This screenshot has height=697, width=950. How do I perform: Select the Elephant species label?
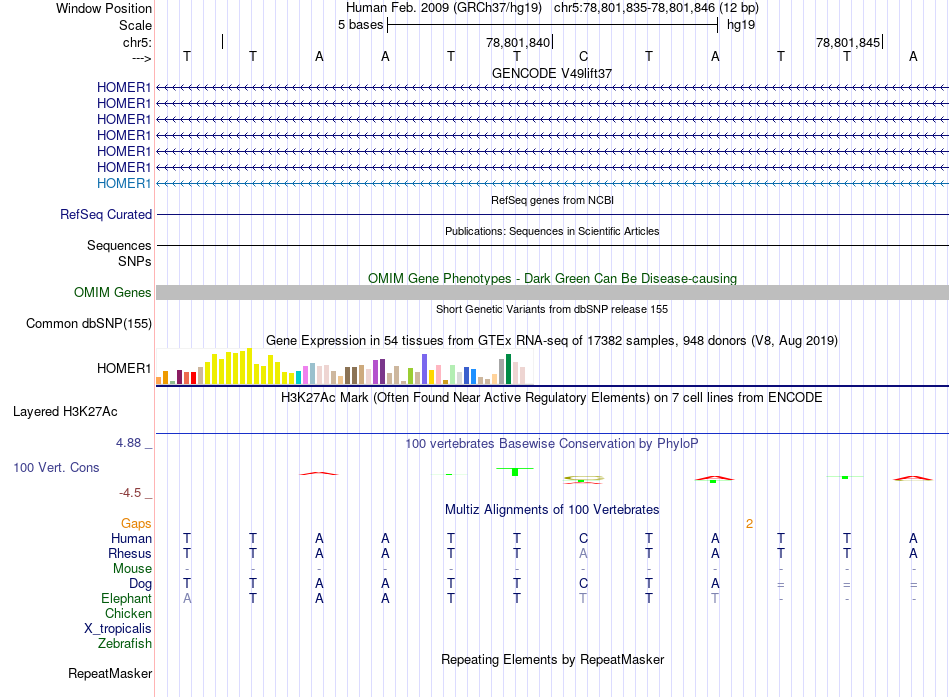[x=126, y=598]
